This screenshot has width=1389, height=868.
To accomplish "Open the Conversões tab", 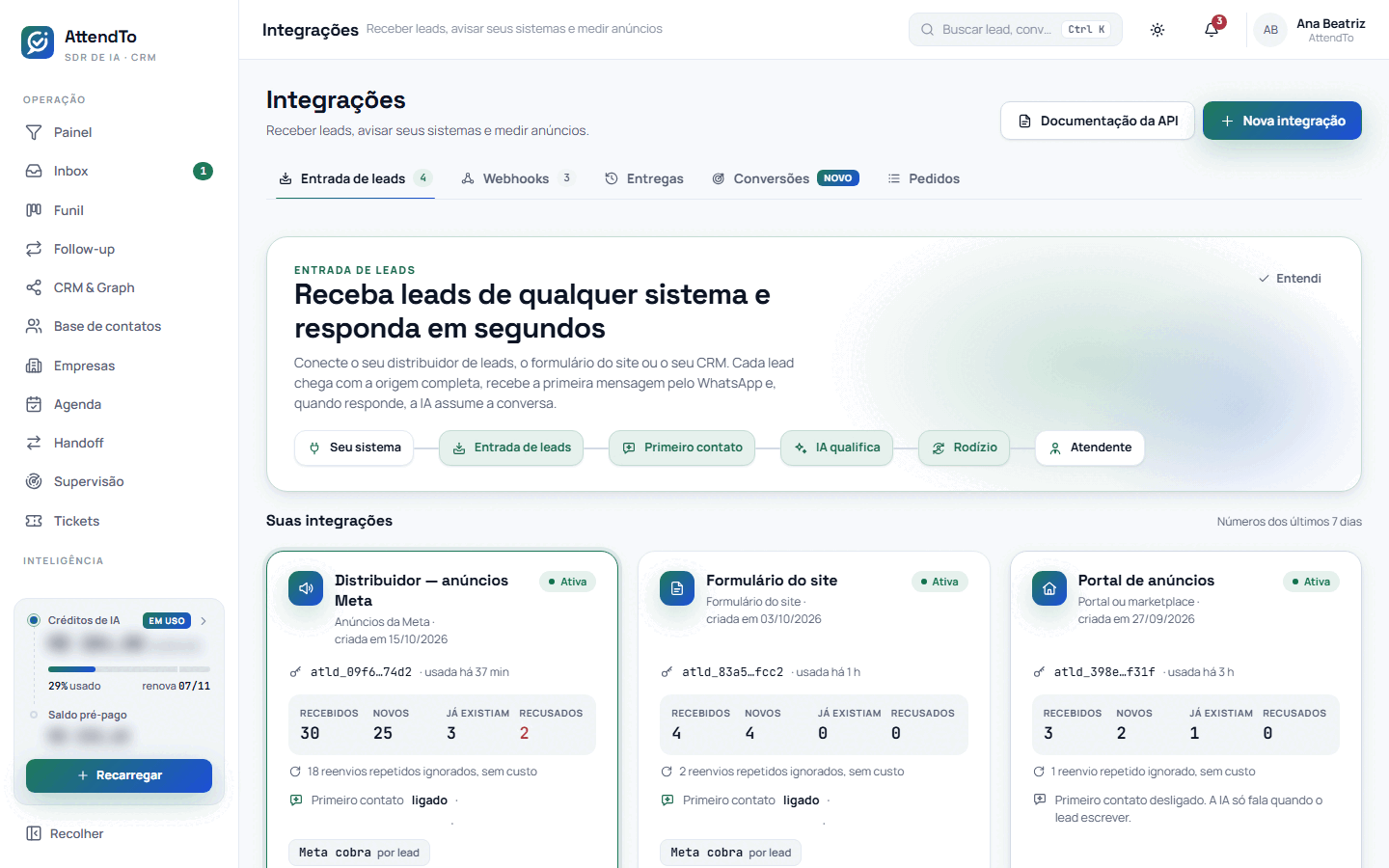I will (x=785, y=178).
